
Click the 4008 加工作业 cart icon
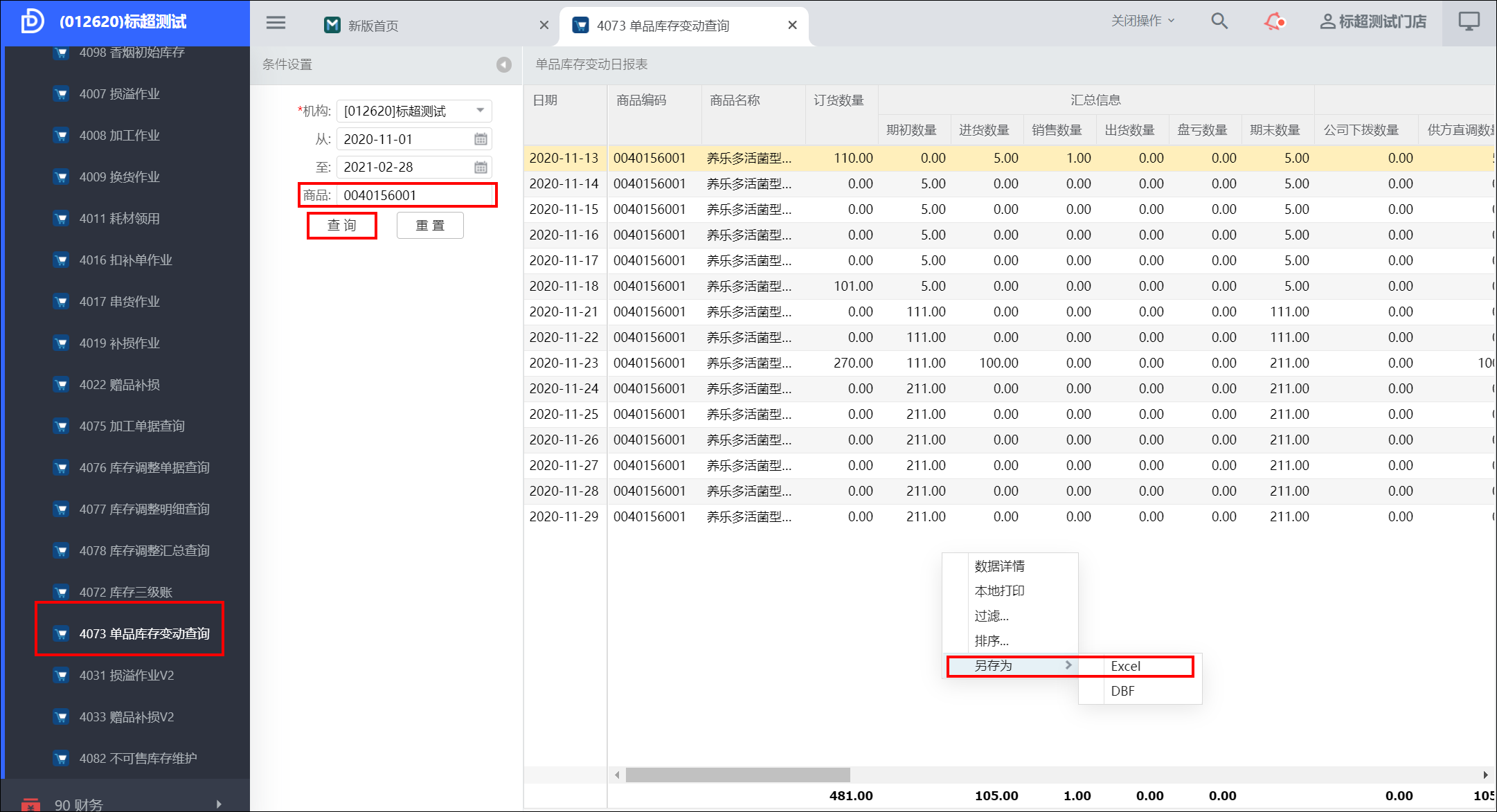tap(62, 136)
